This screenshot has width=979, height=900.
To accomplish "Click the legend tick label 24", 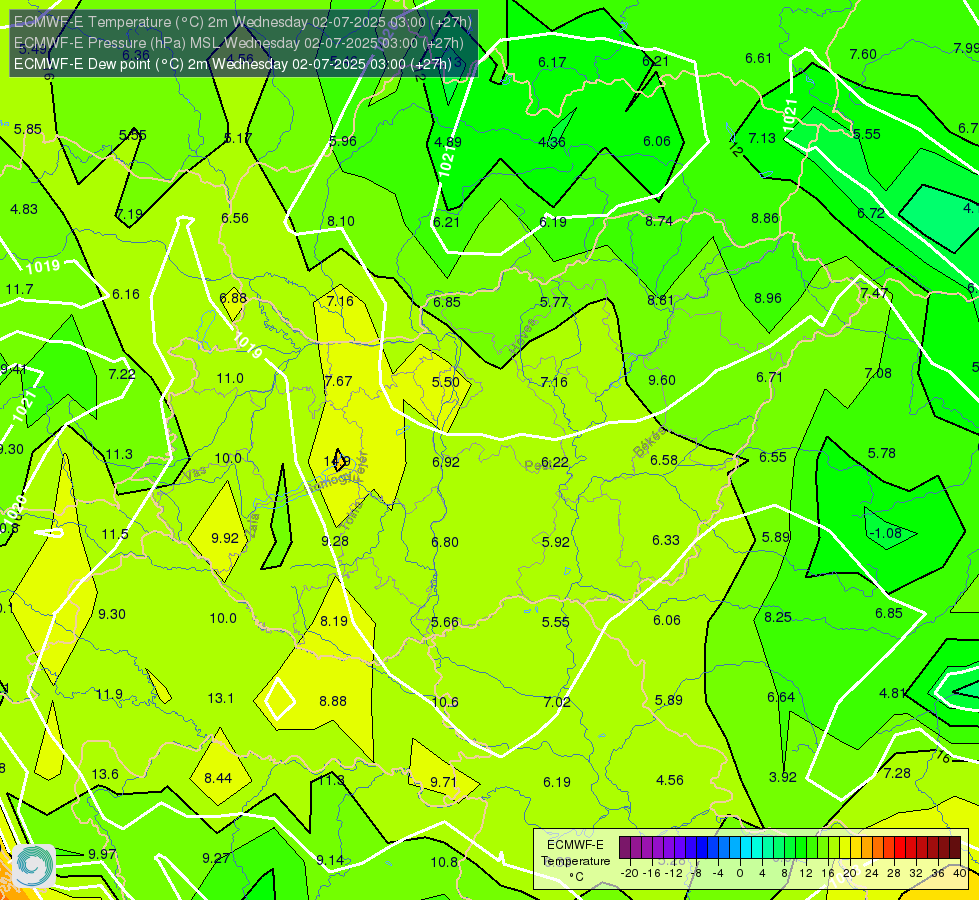I will [x=872, y=873].
